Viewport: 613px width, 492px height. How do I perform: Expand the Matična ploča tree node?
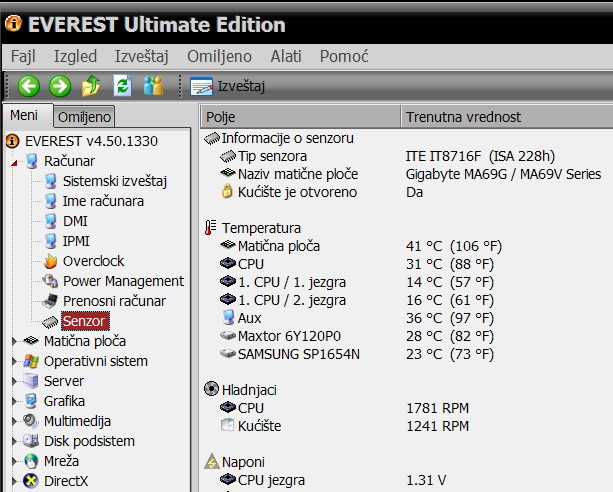point(14,341)
